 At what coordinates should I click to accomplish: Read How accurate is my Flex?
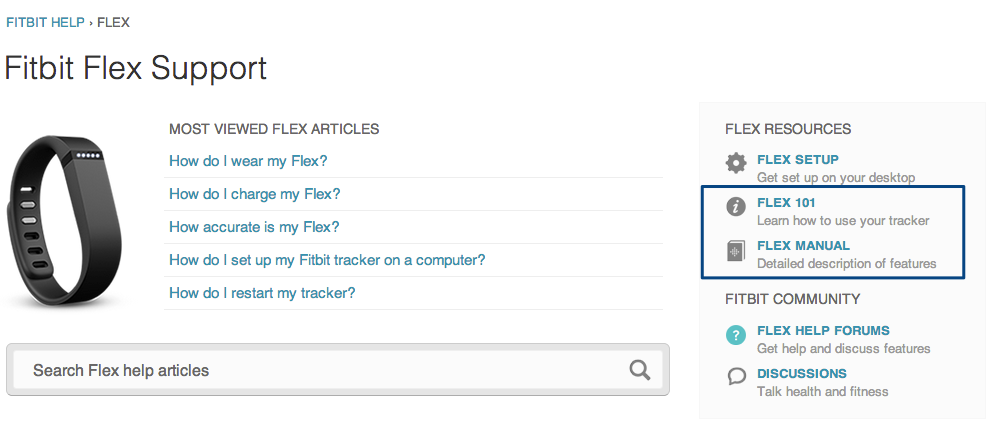(254, 227)
